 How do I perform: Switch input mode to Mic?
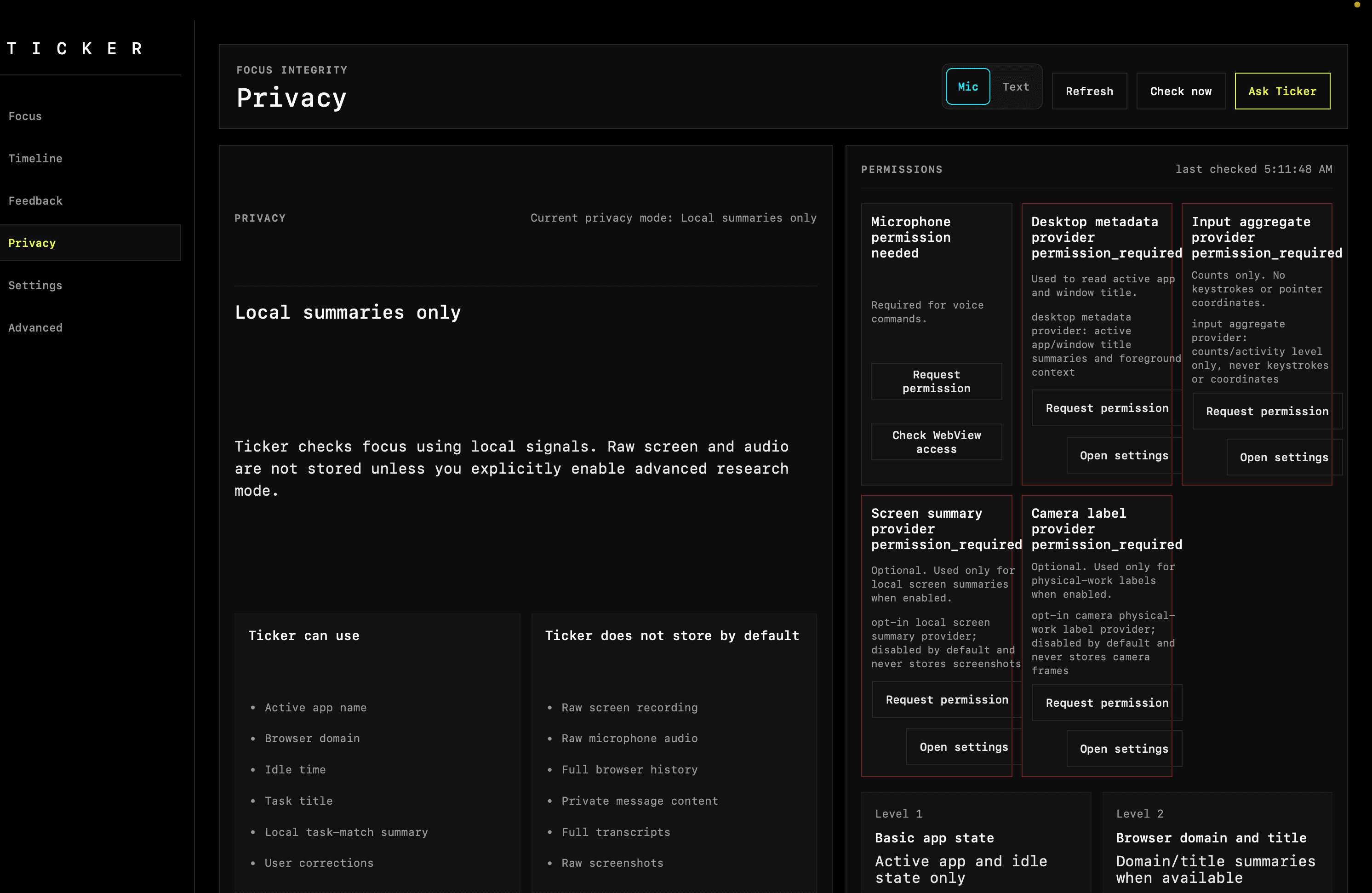pyautogui.click(x=968, y=86)
